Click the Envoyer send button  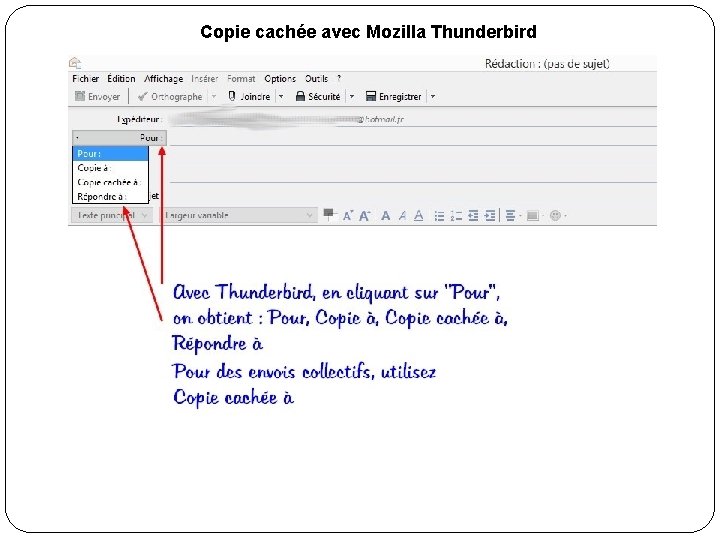pyautogui.click(x=97, y=96)
